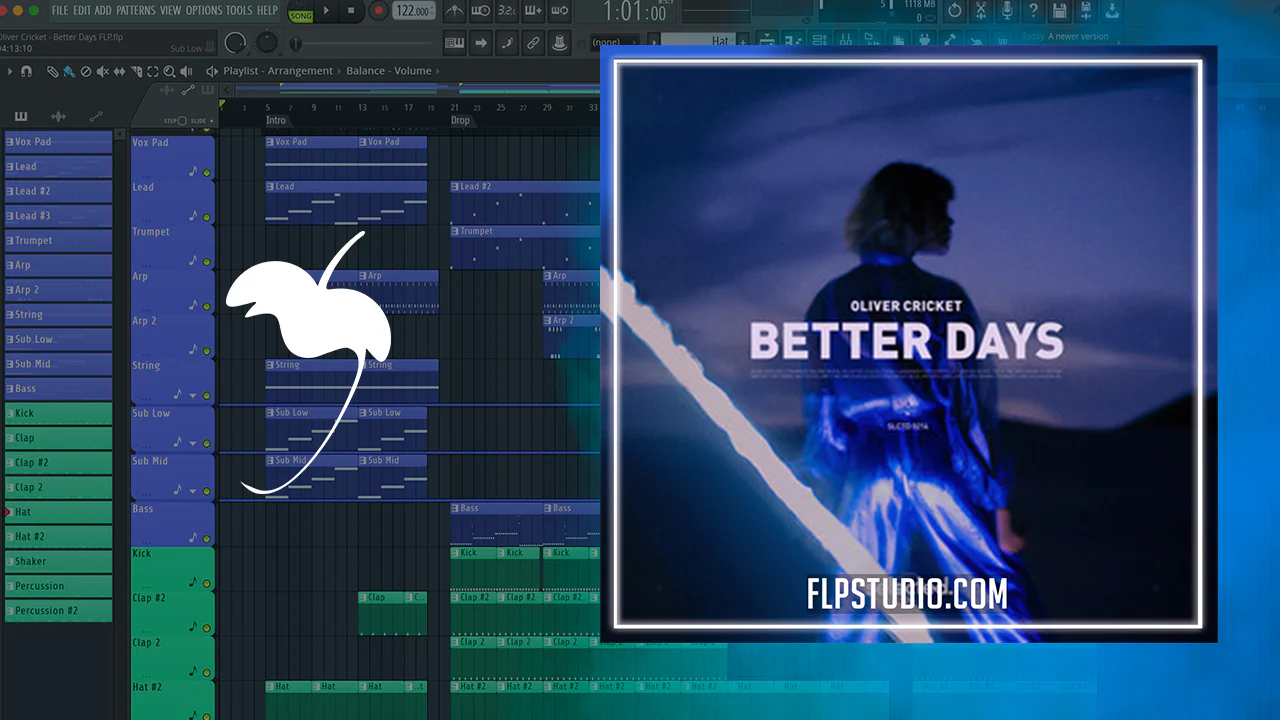Screen dimensions: 1280x720
Task: Show patterns via piano icon in picker
Action: 21,117
